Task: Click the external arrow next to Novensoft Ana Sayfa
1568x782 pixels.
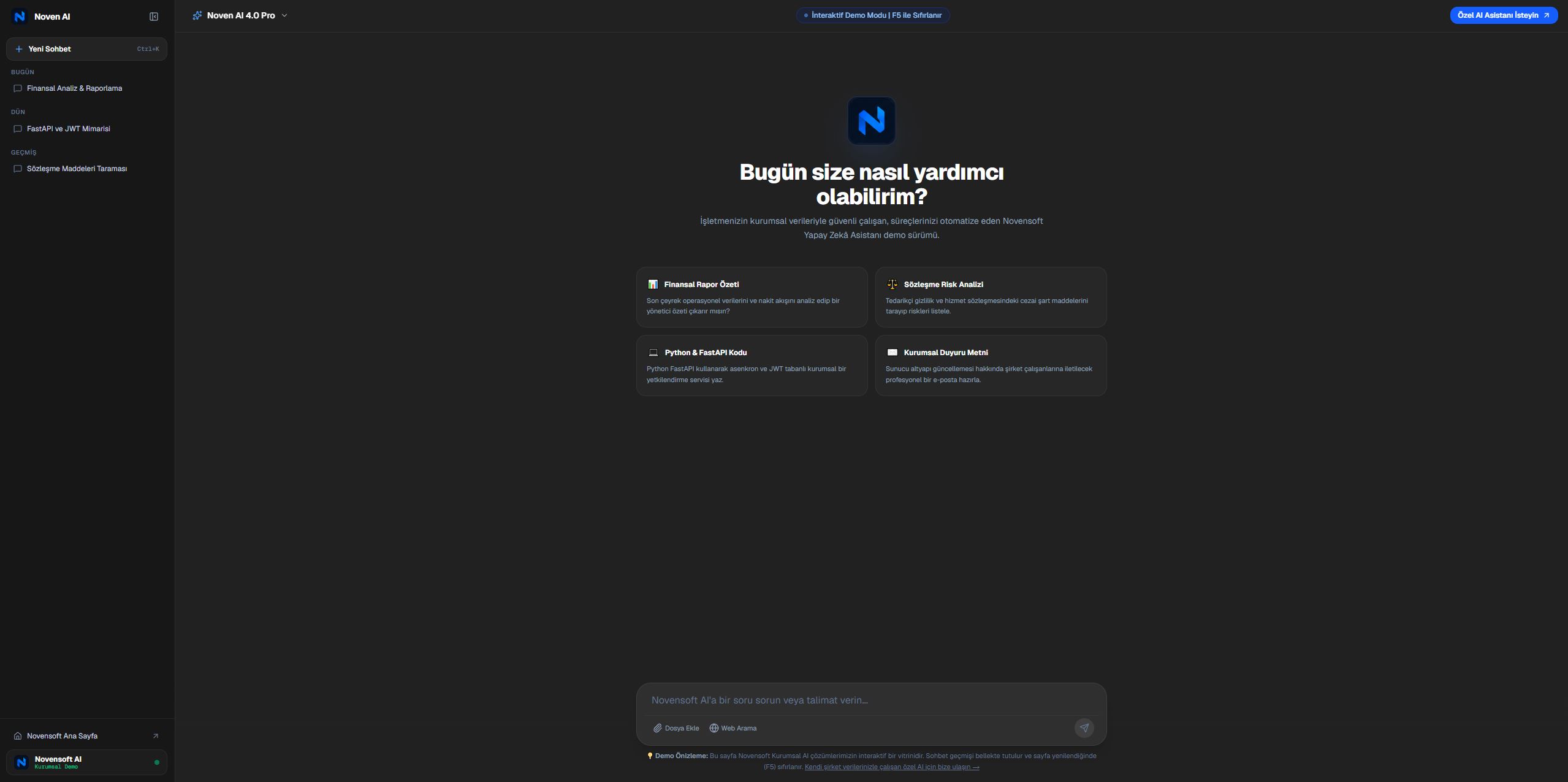Action: (155, 736)
